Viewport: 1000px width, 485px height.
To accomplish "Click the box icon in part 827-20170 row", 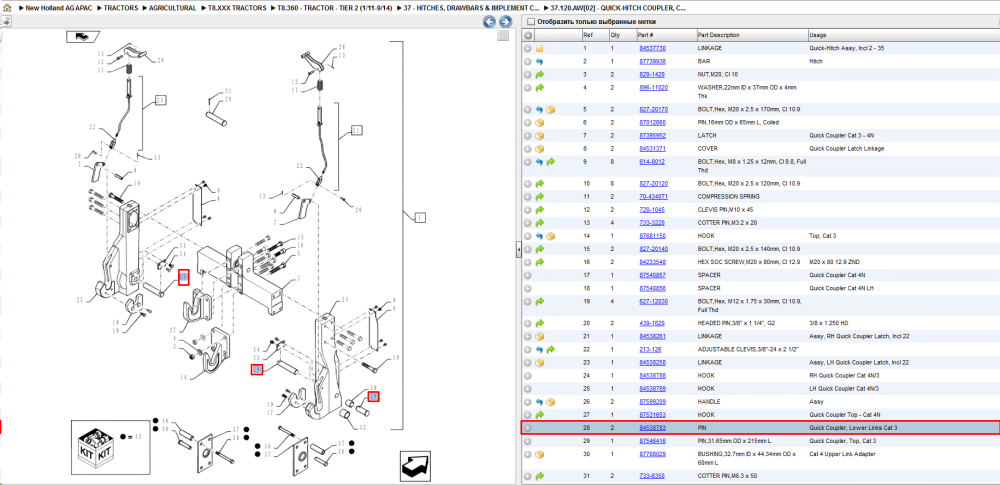I will pyautogui.click(x=550, y=109).
